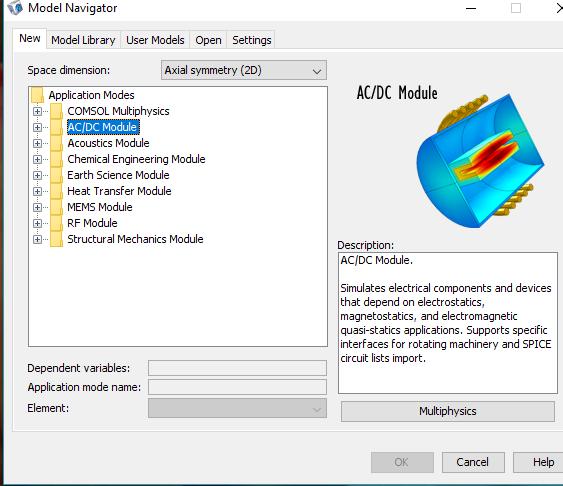Click the MEMS Module folder icon
Viewport: 563px width, 486px height.
click(56, 207)
